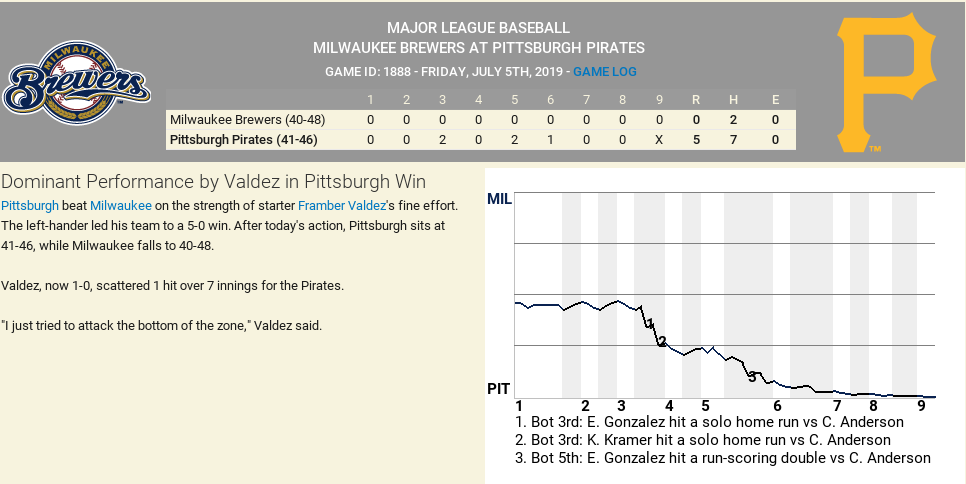Click the Milwaukee Brewers team logo
966x484 pixels.
coord(77,85)
